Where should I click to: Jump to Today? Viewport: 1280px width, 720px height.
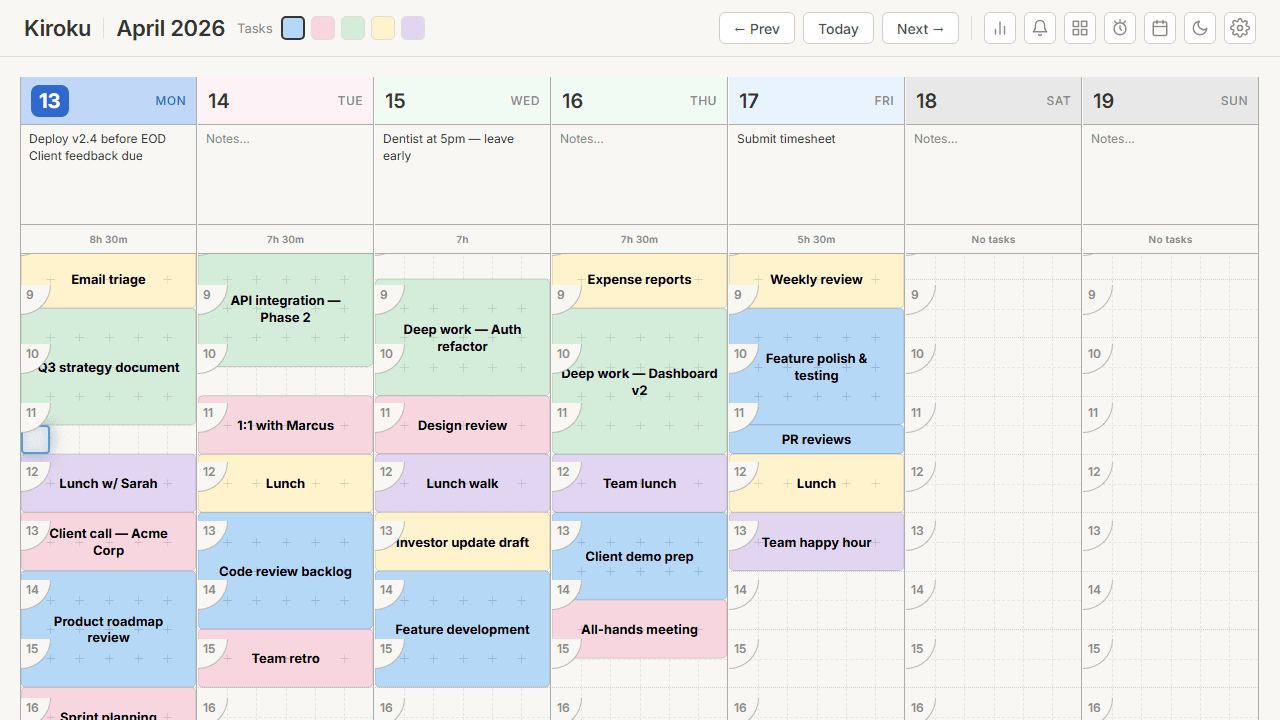[838, 28]
